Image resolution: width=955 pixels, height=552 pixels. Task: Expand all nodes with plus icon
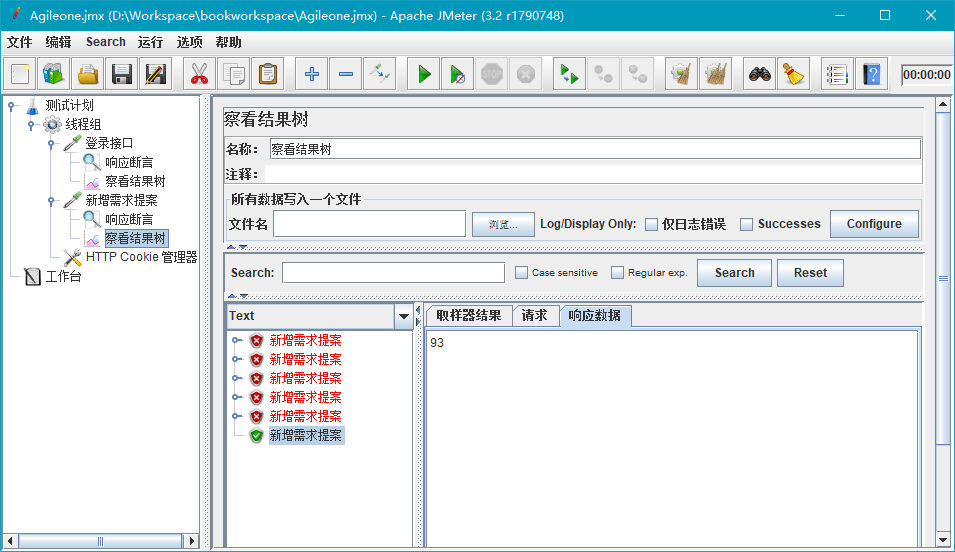311,74
